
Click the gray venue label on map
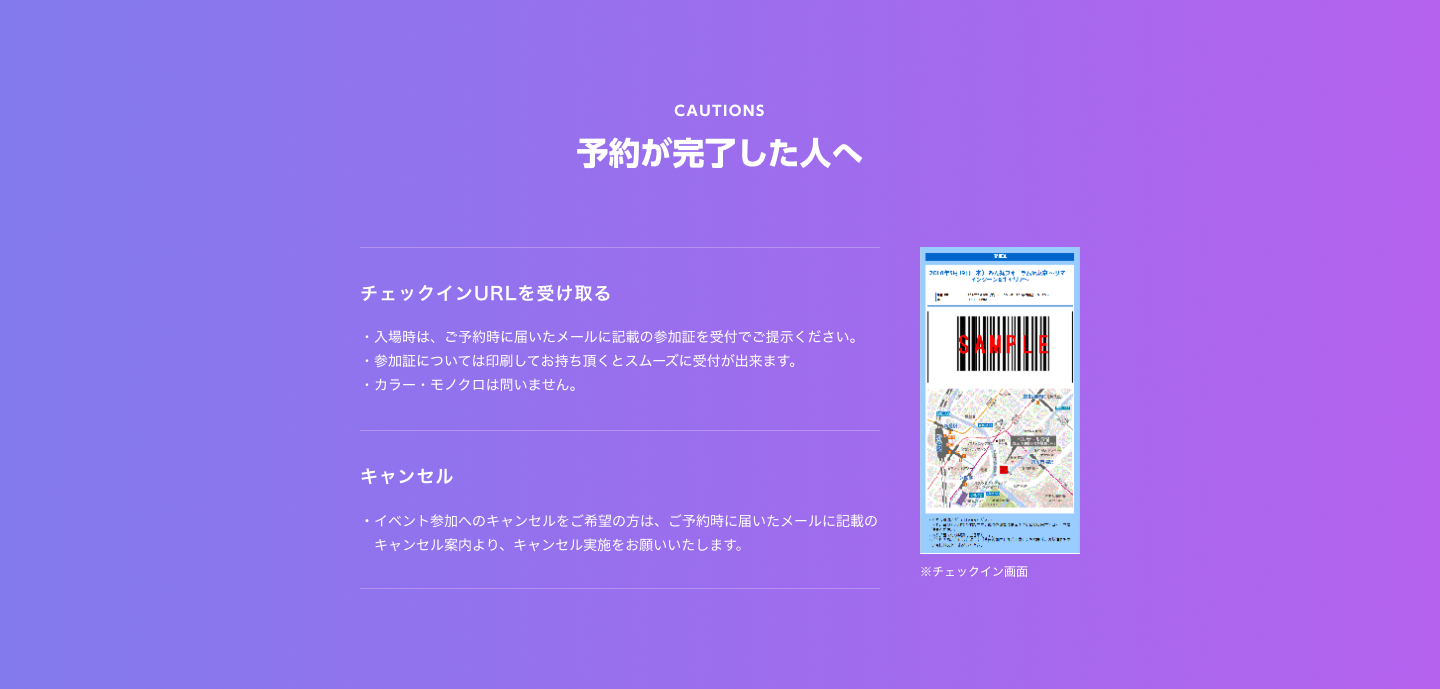[1032, 441]
